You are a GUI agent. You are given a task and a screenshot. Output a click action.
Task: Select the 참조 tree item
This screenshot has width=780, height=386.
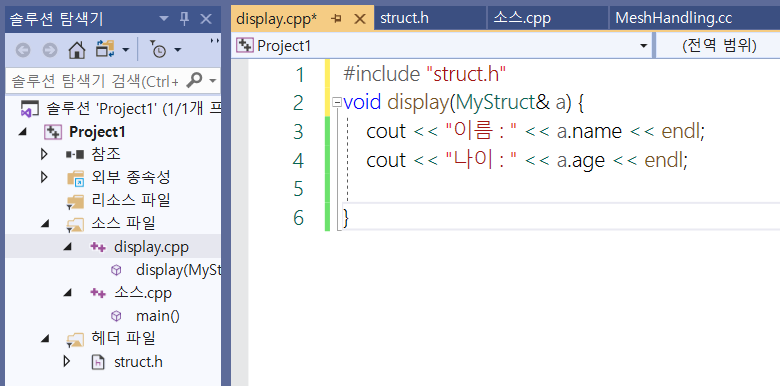[x=106, y=154]
